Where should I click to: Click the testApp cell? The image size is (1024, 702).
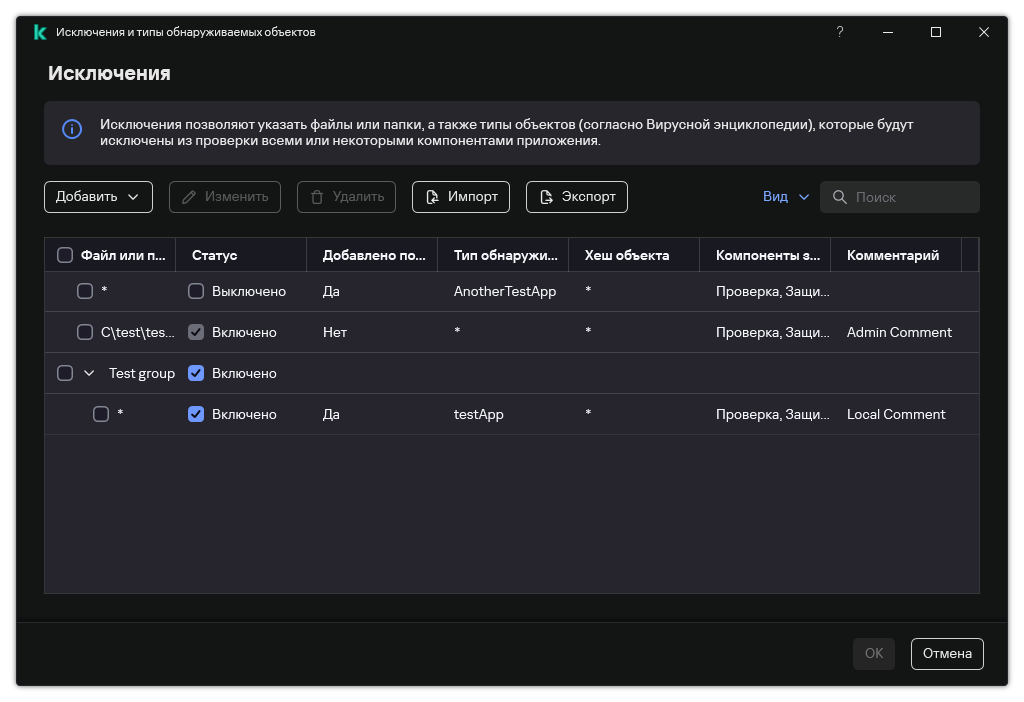(479, 415)
